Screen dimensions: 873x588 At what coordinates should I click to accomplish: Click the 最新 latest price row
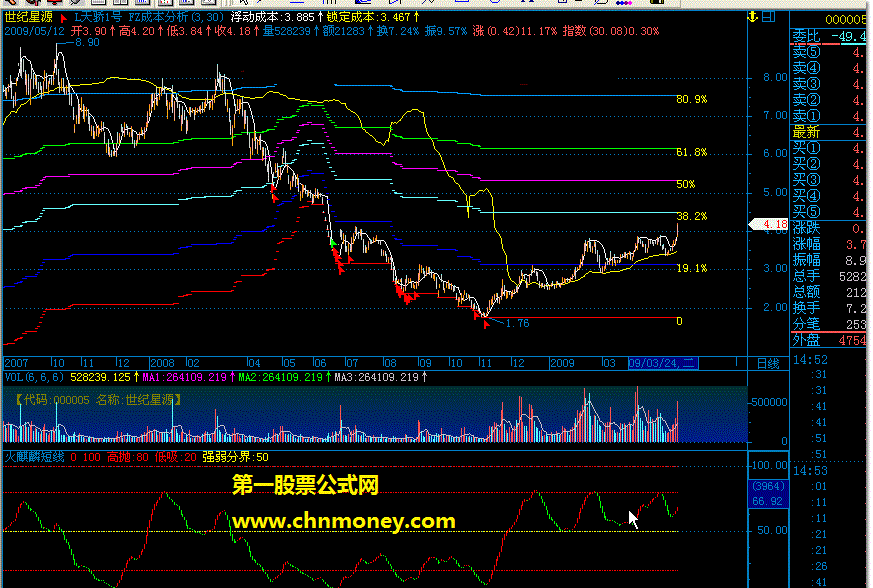point(830,133)
